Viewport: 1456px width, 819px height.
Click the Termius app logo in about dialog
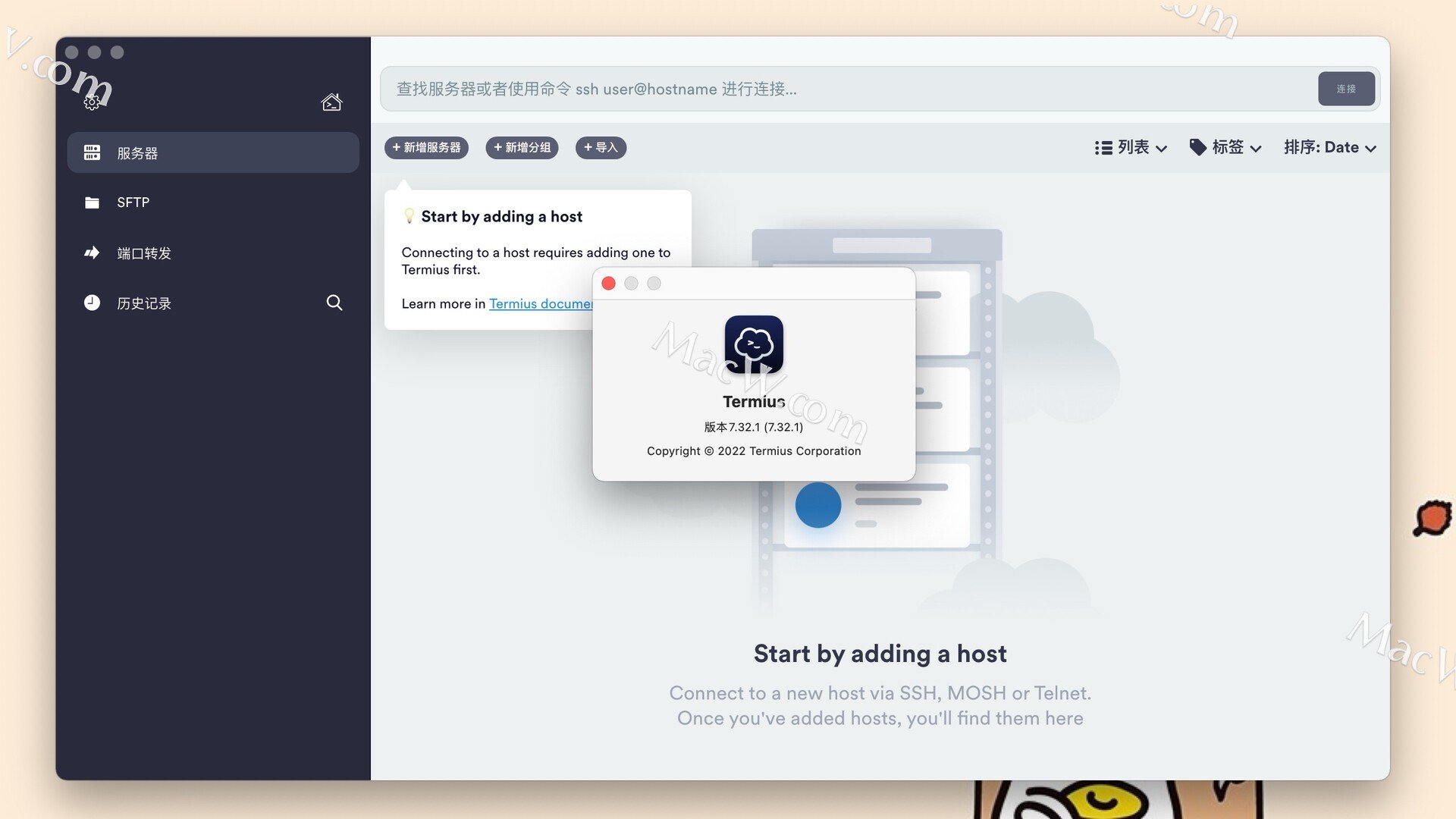[753, 345]
